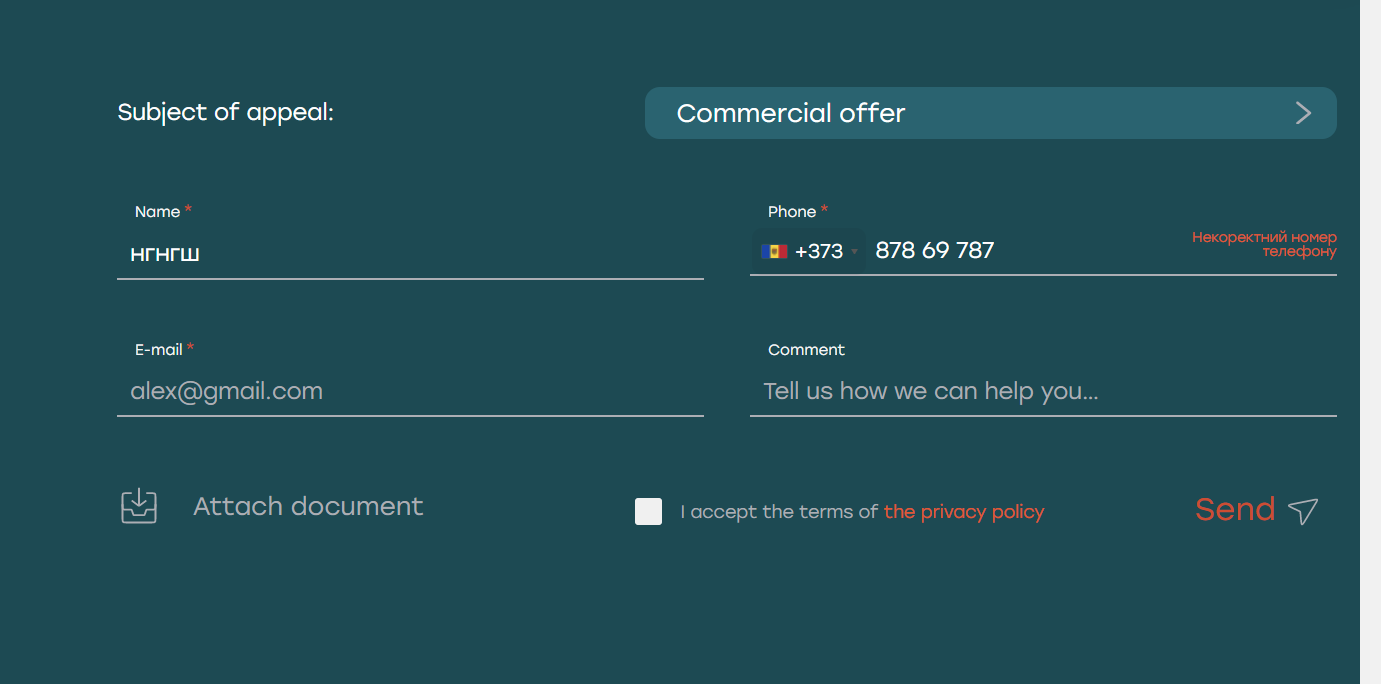The height and width of the screenshot is (684, 1381).
Task: Focus the Name field containing НГНГШ
Action: [x=410, y=255]
